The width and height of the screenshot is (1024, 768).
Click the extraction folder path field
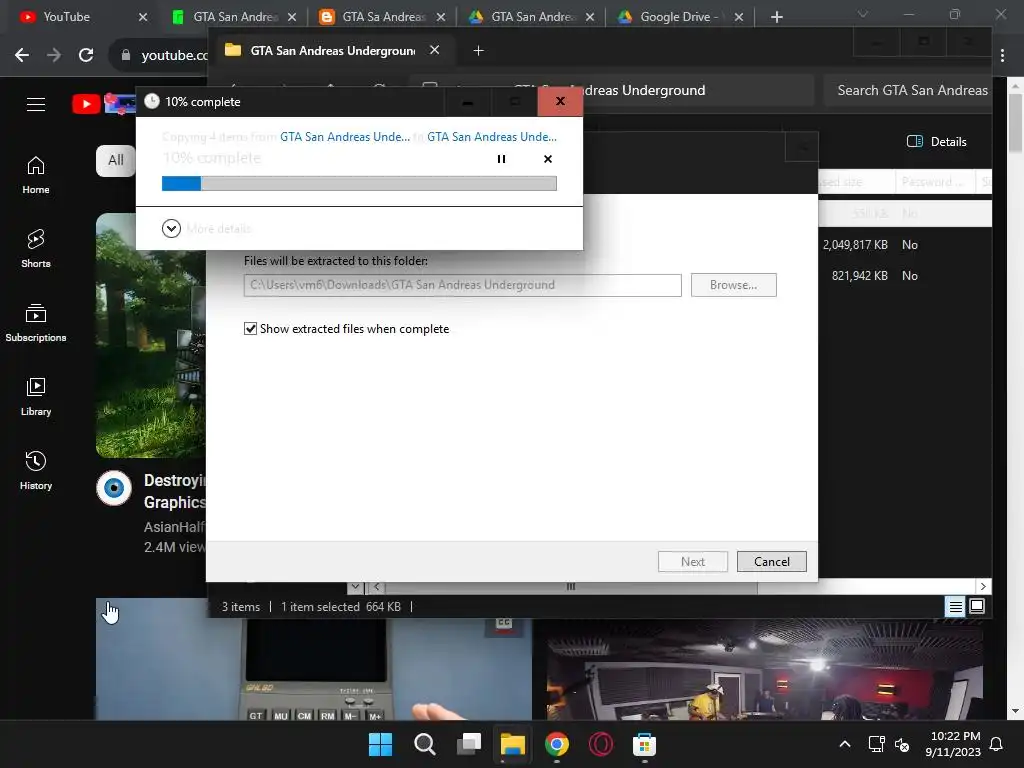[462, 285]
